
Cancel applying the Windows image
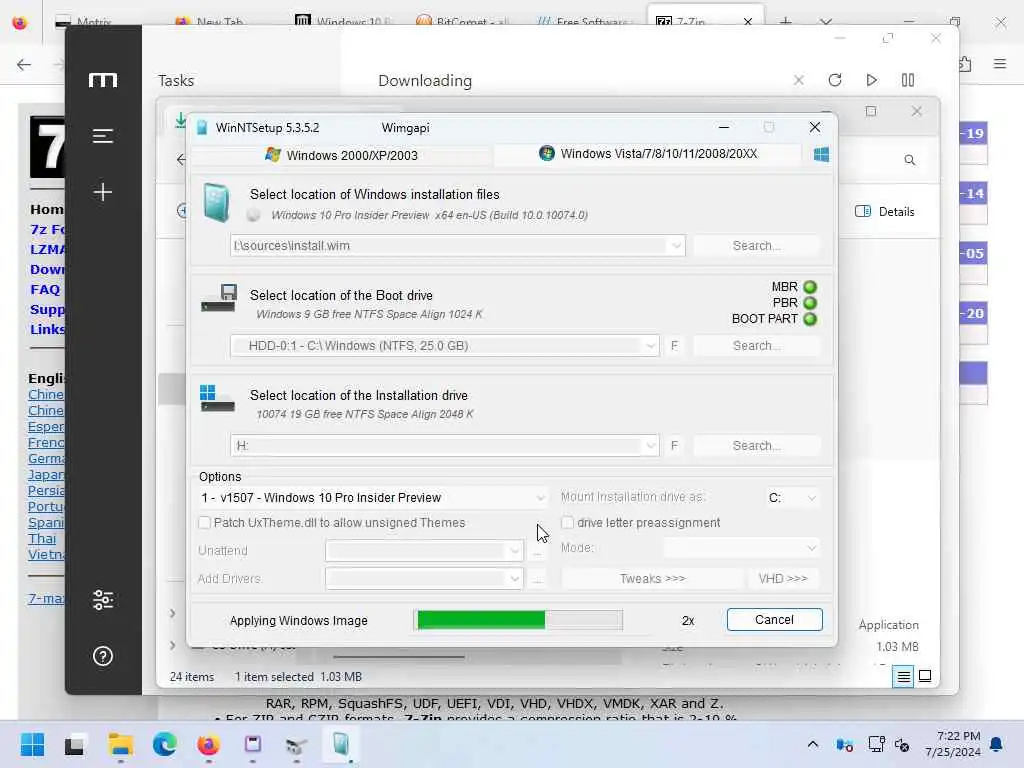[x=775, y=620]
